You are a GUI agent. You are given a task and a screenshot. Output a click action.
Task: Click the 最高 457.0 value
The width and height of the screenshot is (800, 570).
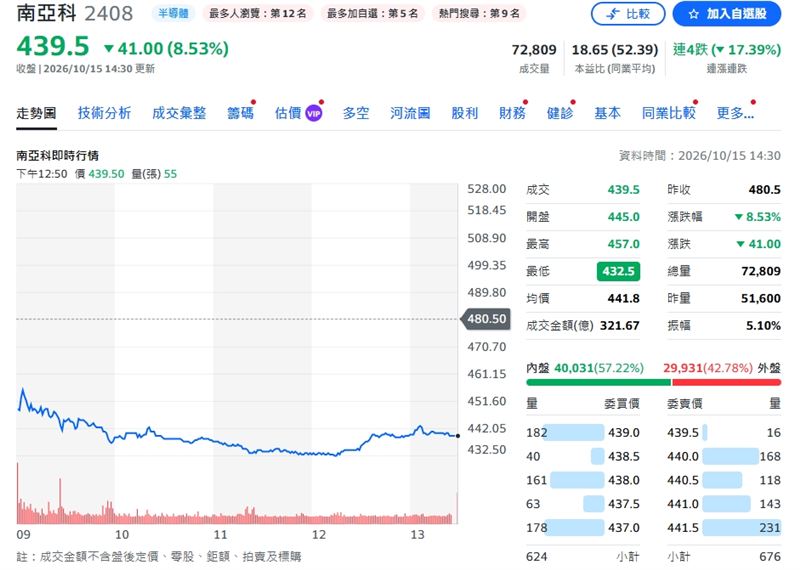[x=623, y=244]
